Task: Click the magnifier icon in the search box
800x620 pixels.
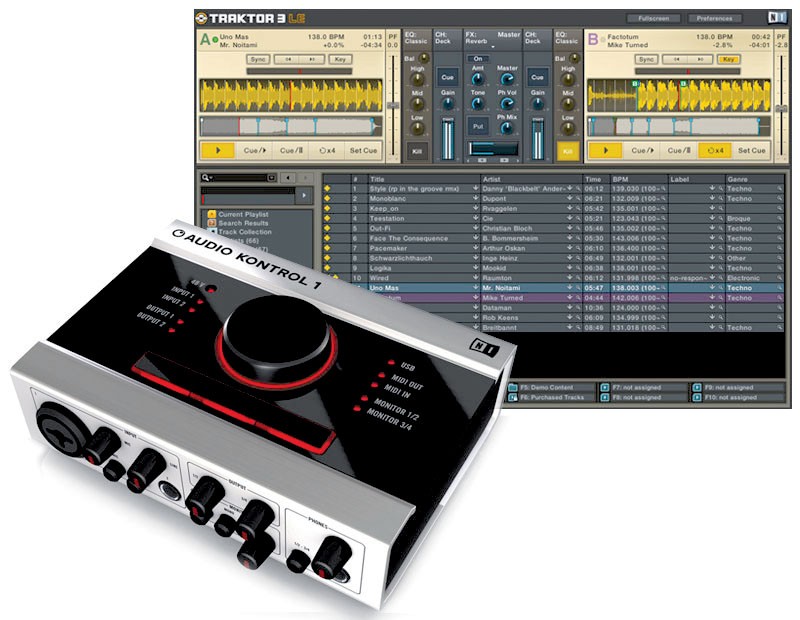Action: coord(205,178)
